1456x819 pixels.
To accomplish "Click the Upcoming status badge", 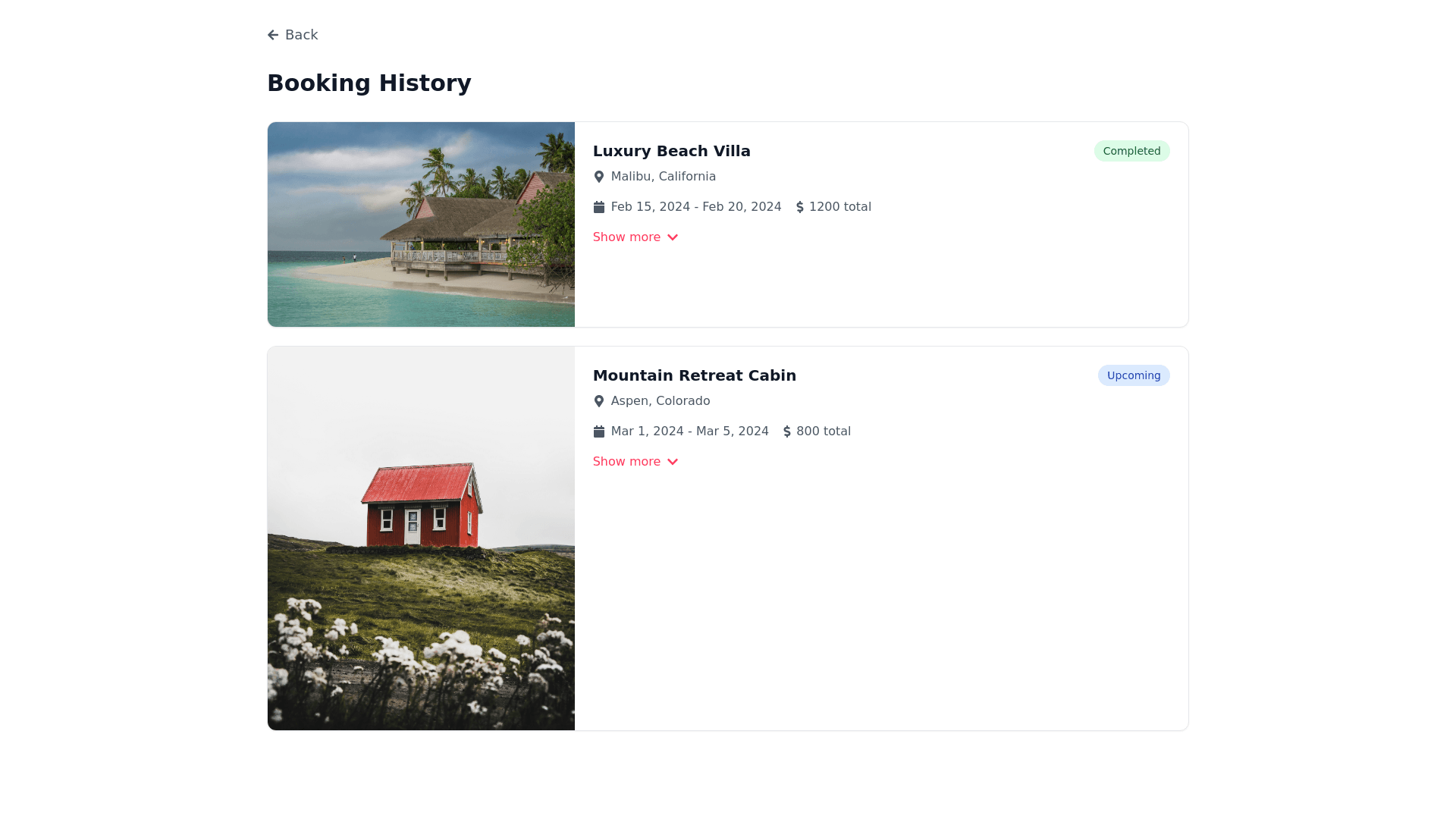I will click(x=1133, y=375).
